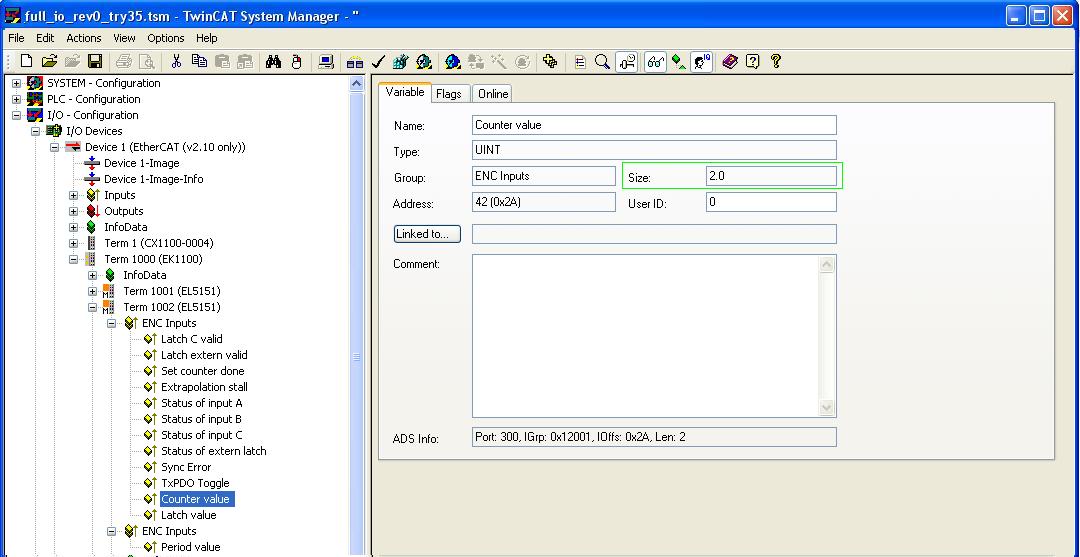Viewport: 1080px width, 557px height.
Task: Click the purple book library icon
Action: 729,61
